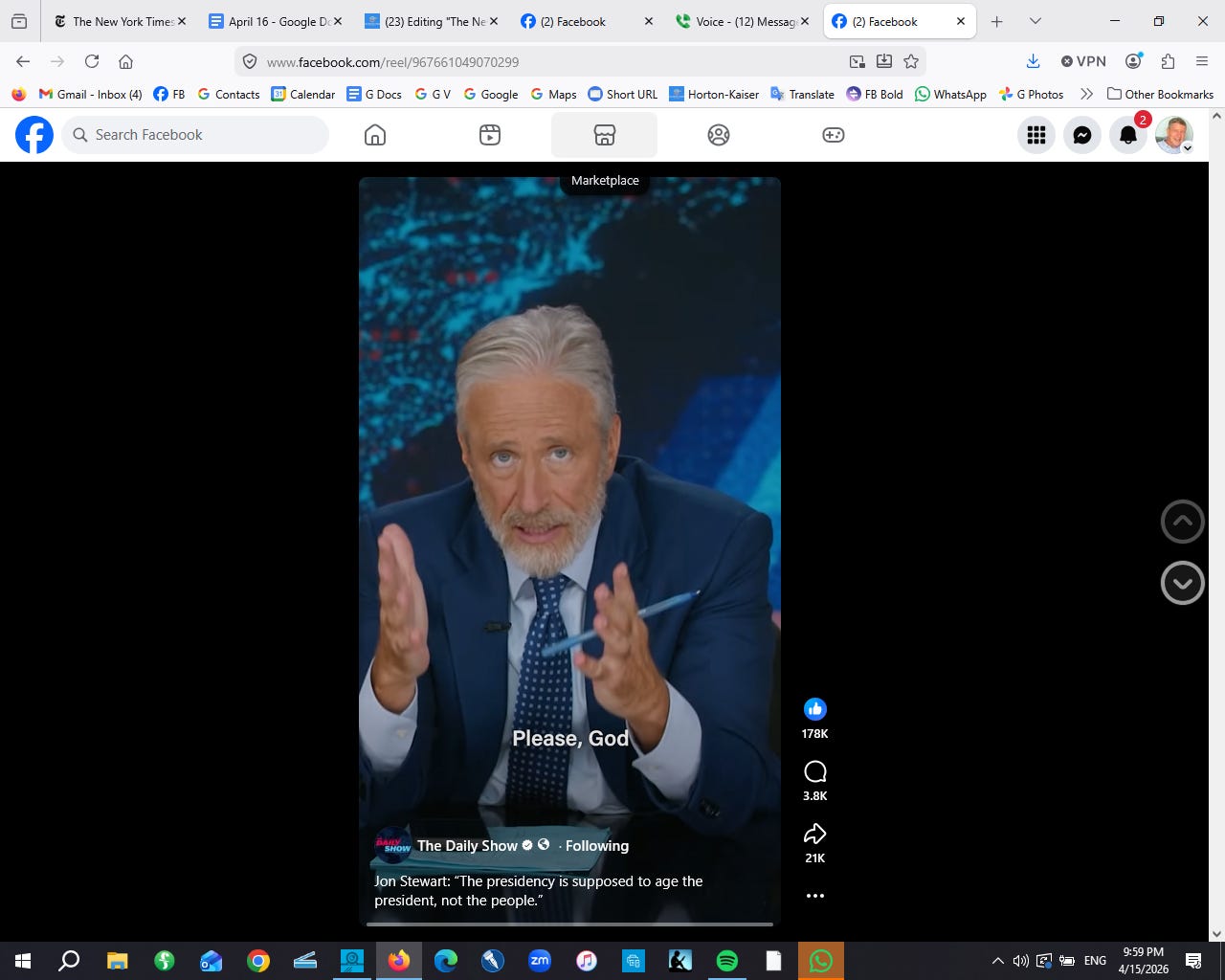Open the list all tabs dropdown
Screen dimensions: 1225x980
click(1035, 21)
